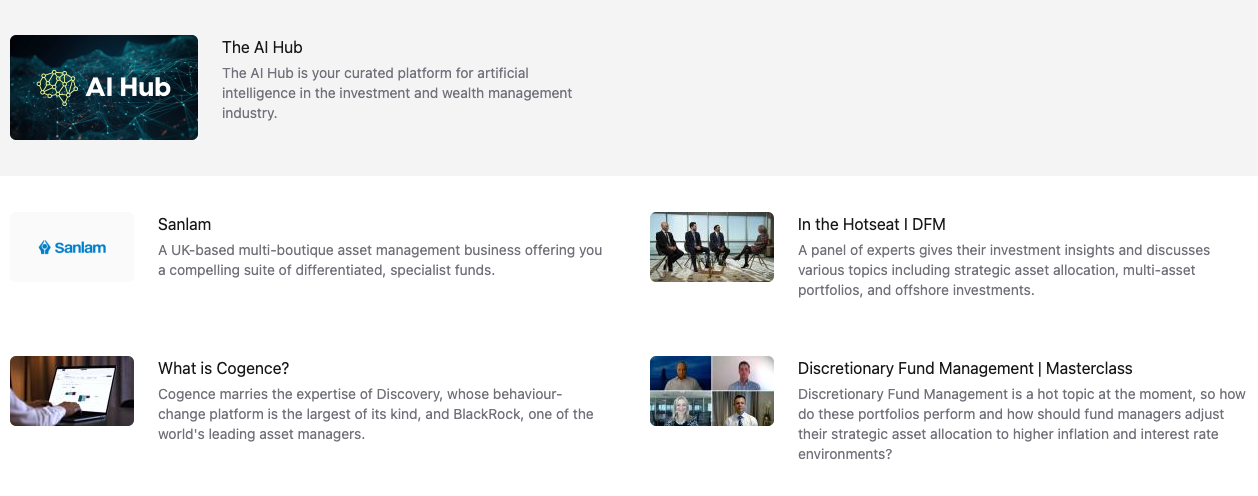Open the Sanlam heading link
Image resolution: width=1258 pixels, height=496 pixels.
[x=184, y=224]
